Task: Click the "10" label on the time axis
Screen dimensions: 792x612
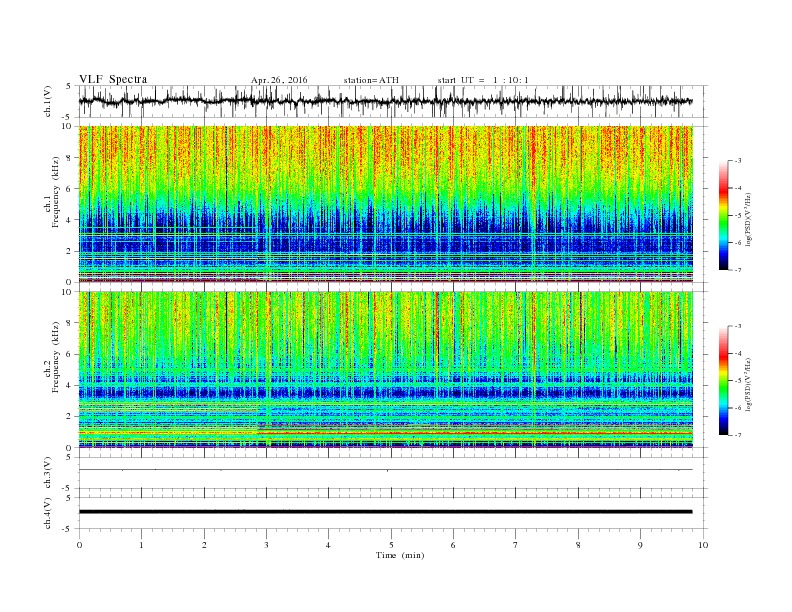Action: click(703, 545)
